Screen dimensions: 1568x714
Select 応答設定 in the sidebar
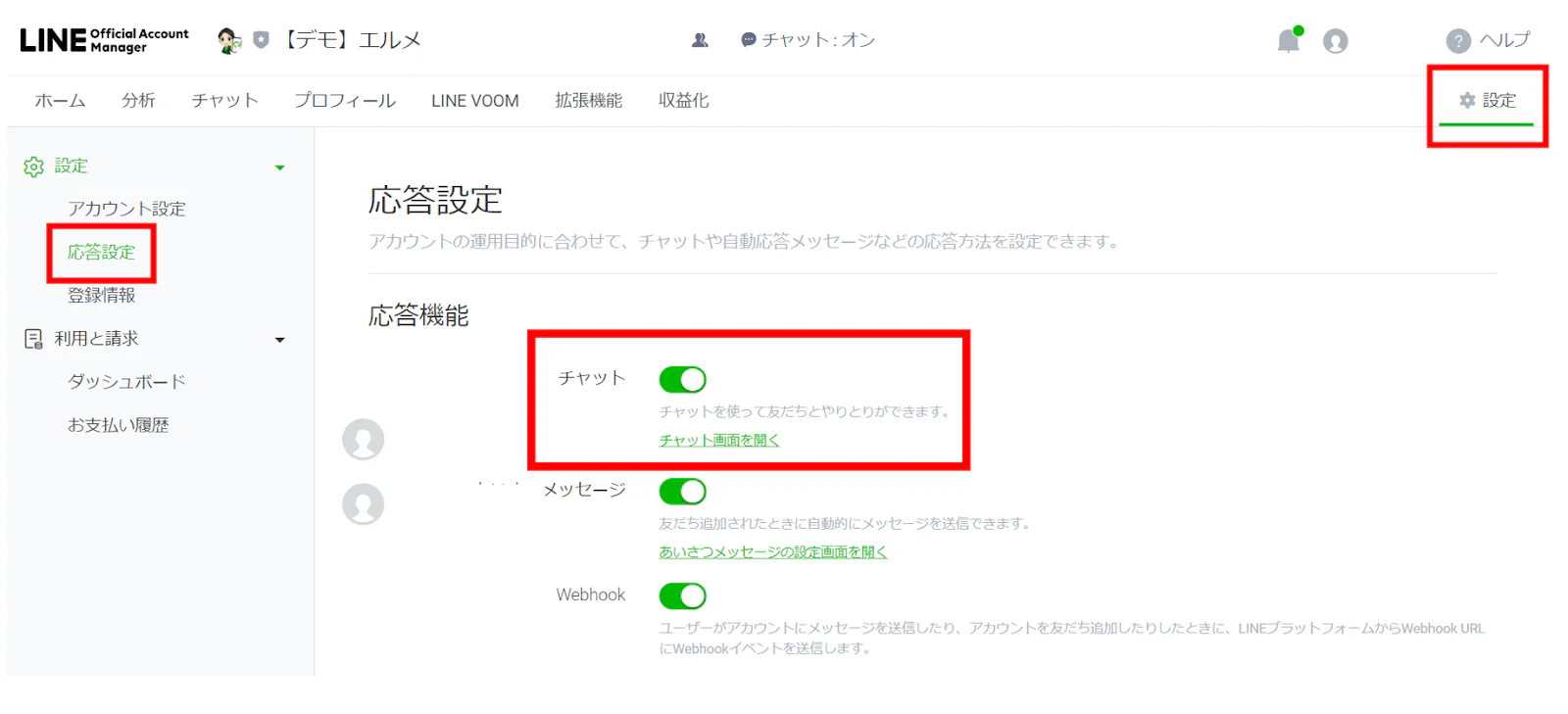click(x=101, y=253)
